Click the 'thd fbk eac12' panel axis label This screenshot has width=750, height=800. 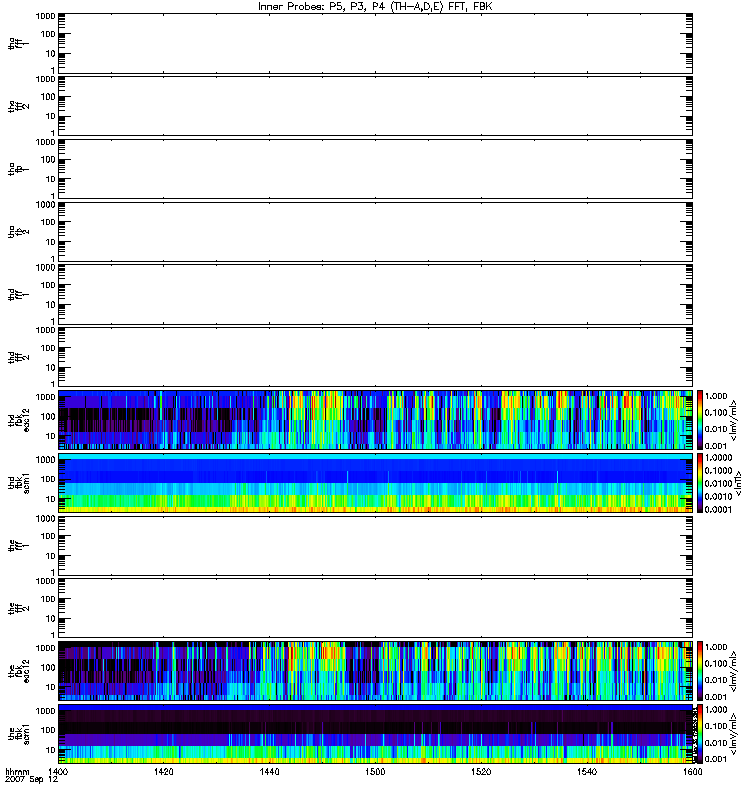pos(19,420)
